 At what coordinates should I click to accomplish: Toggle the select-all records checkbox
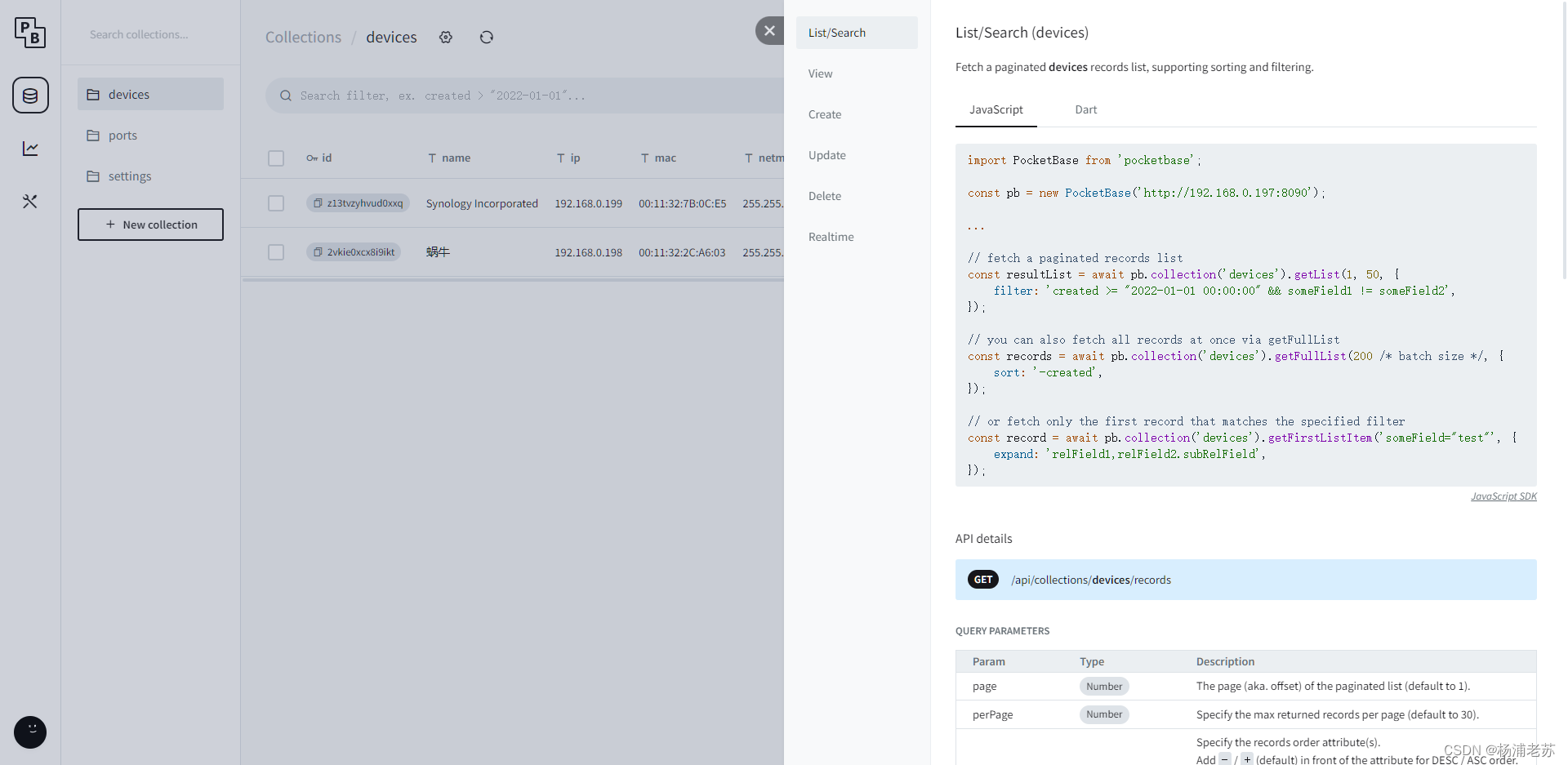(276, 158)
